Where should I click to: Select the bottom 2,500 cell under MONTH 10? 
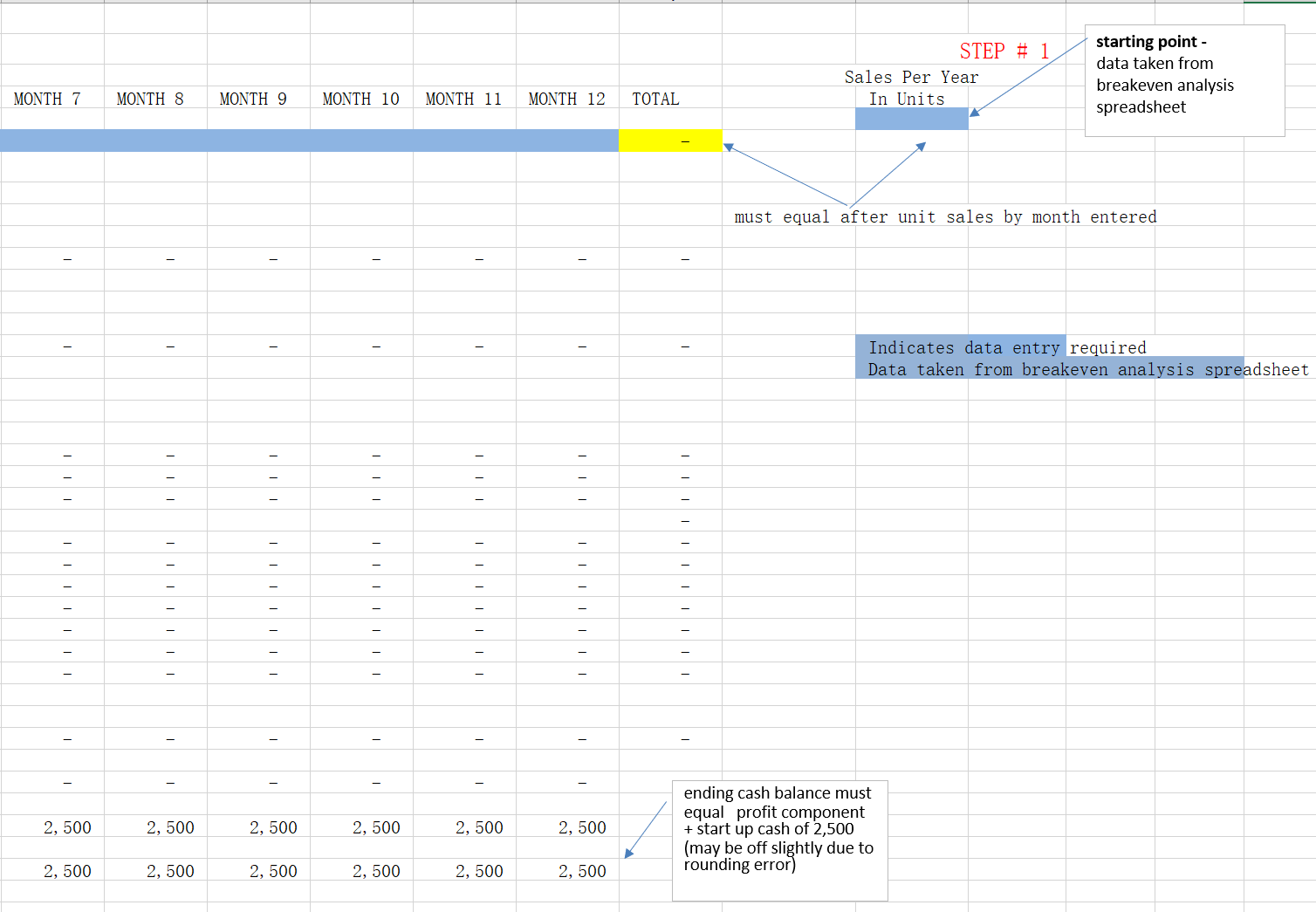coord(376,870)
